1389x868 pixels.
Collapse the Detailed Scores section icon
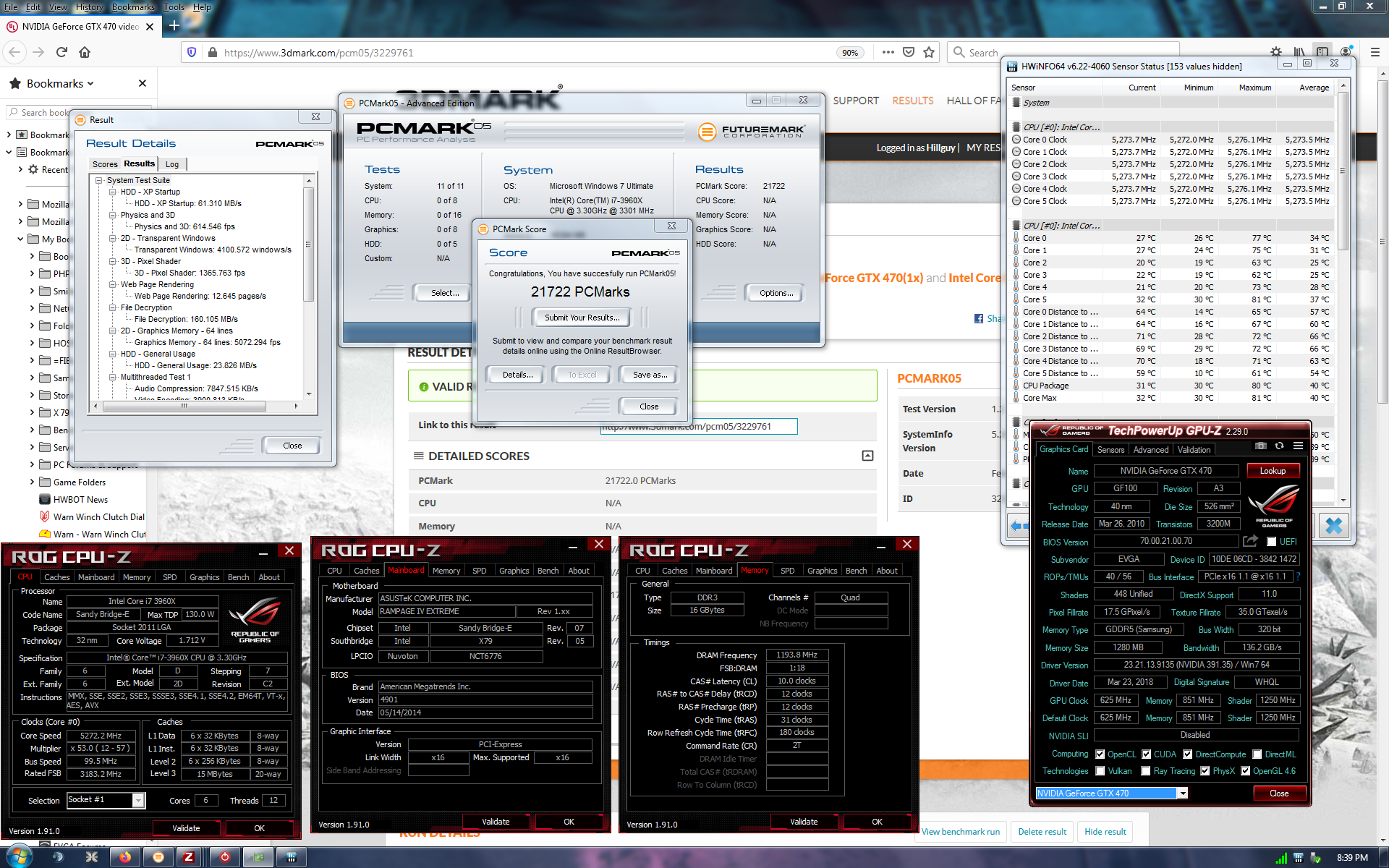(867, 456)
